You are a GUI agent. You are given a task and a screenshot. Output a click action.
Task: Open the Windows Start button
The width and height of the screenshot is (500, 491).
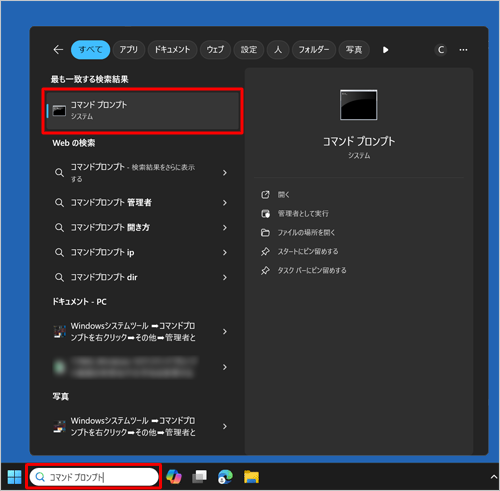(14, 477)
